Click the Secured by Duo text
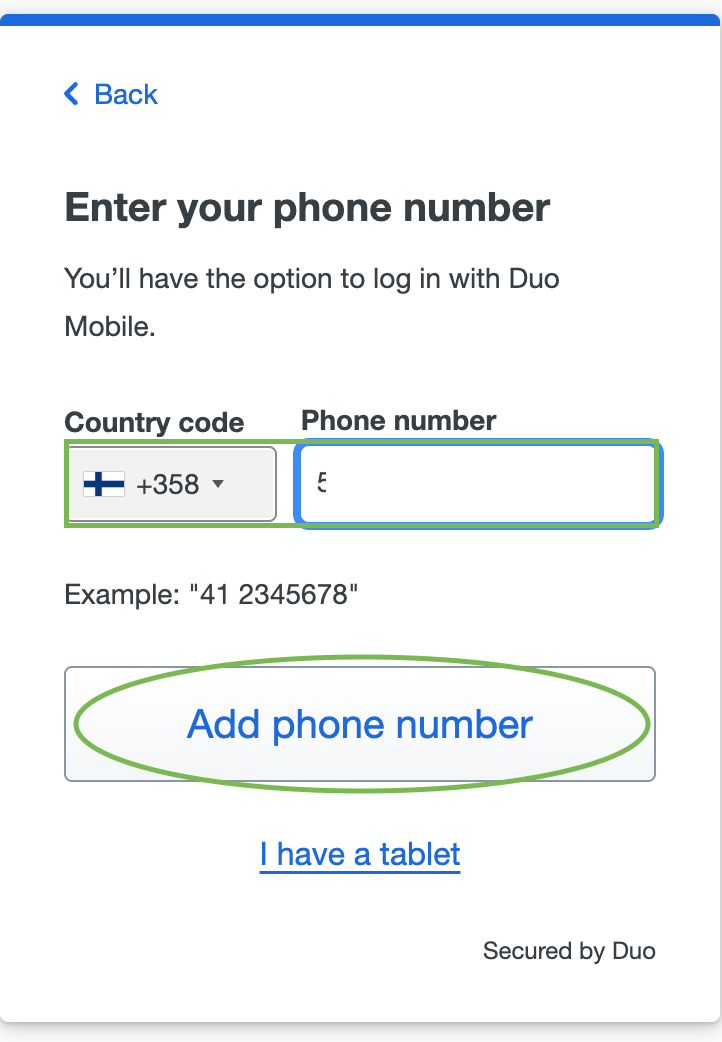722x1042 pixels. [569, 951]
